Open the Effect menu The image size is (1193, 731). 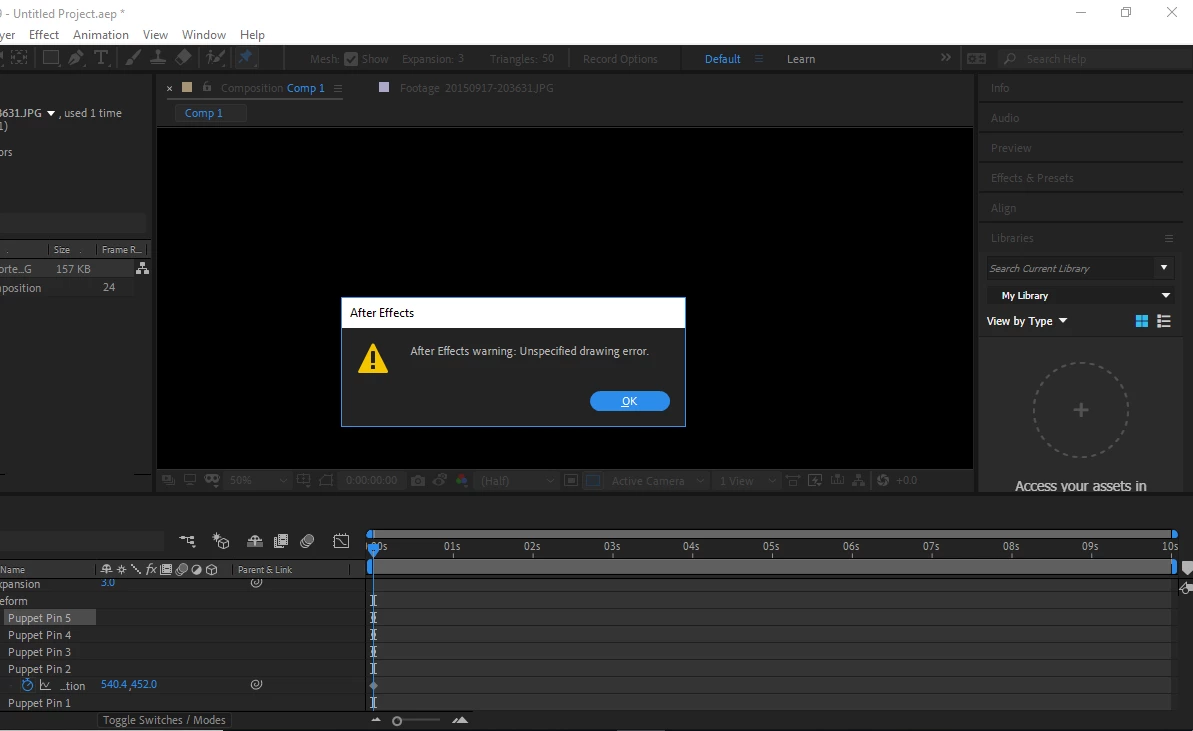(43, 35)
